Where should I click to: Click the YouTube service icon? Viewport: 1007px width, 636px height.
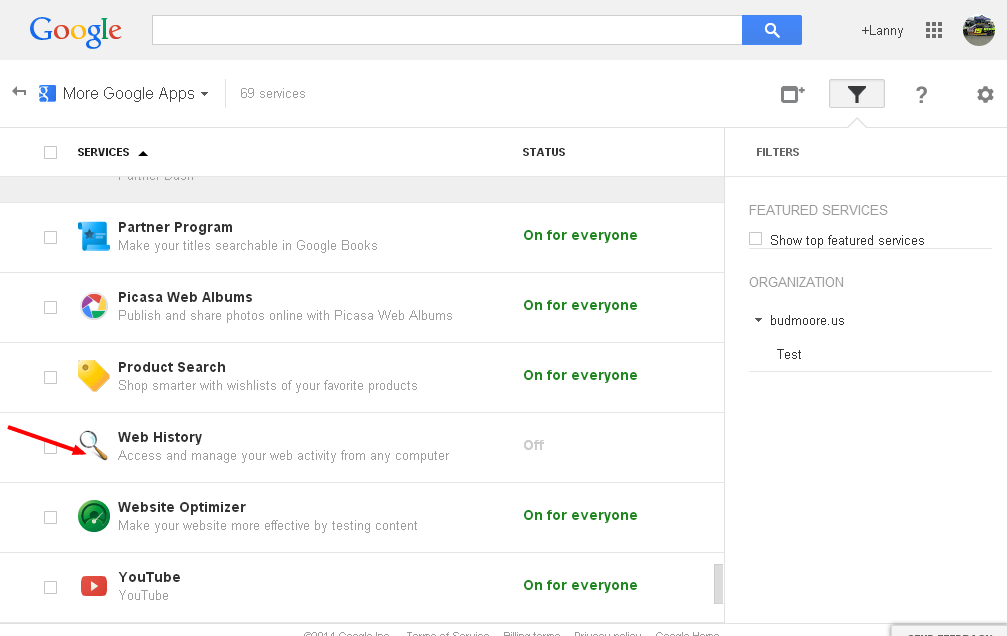tap(93, 586)
